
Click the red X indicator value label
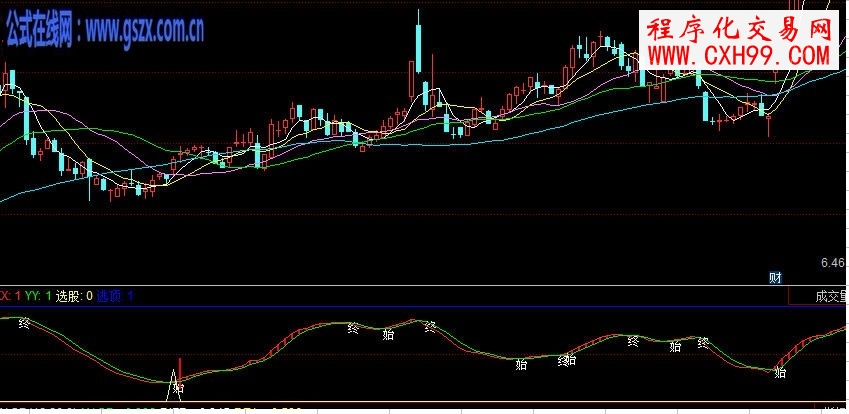pos(7,296)
